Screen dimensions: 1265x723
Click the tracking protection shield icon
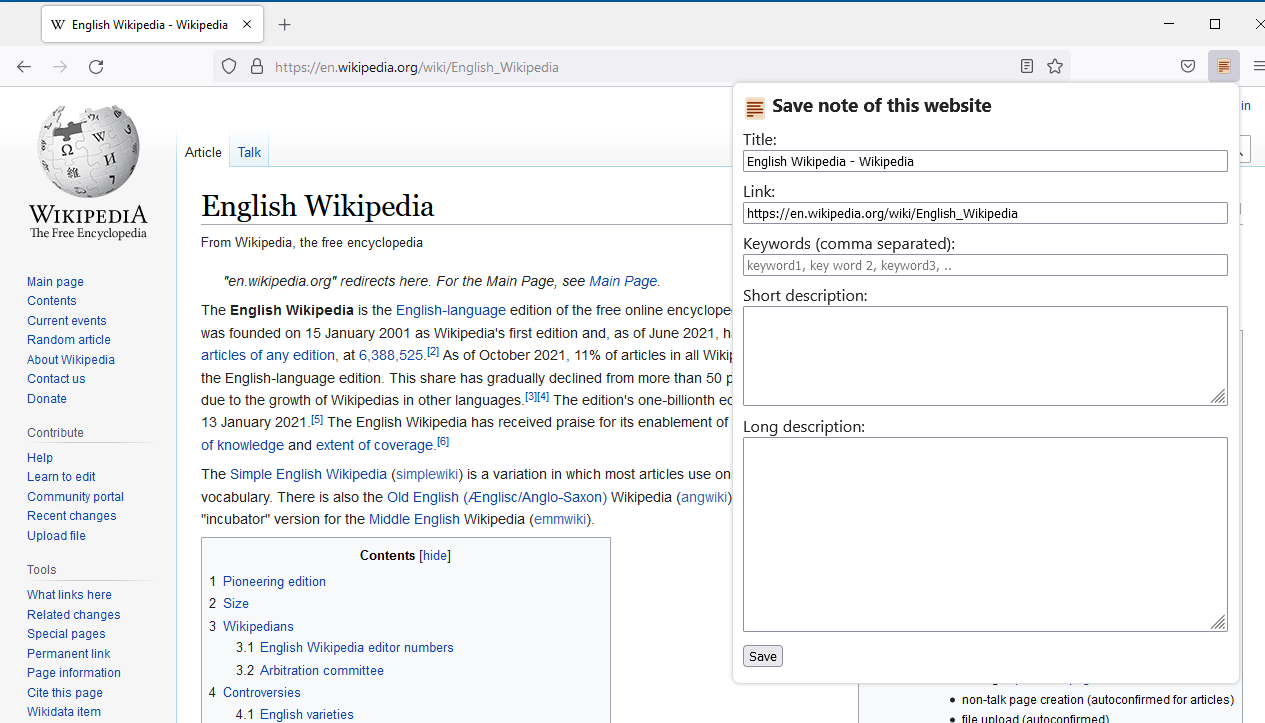click(229, 66)
